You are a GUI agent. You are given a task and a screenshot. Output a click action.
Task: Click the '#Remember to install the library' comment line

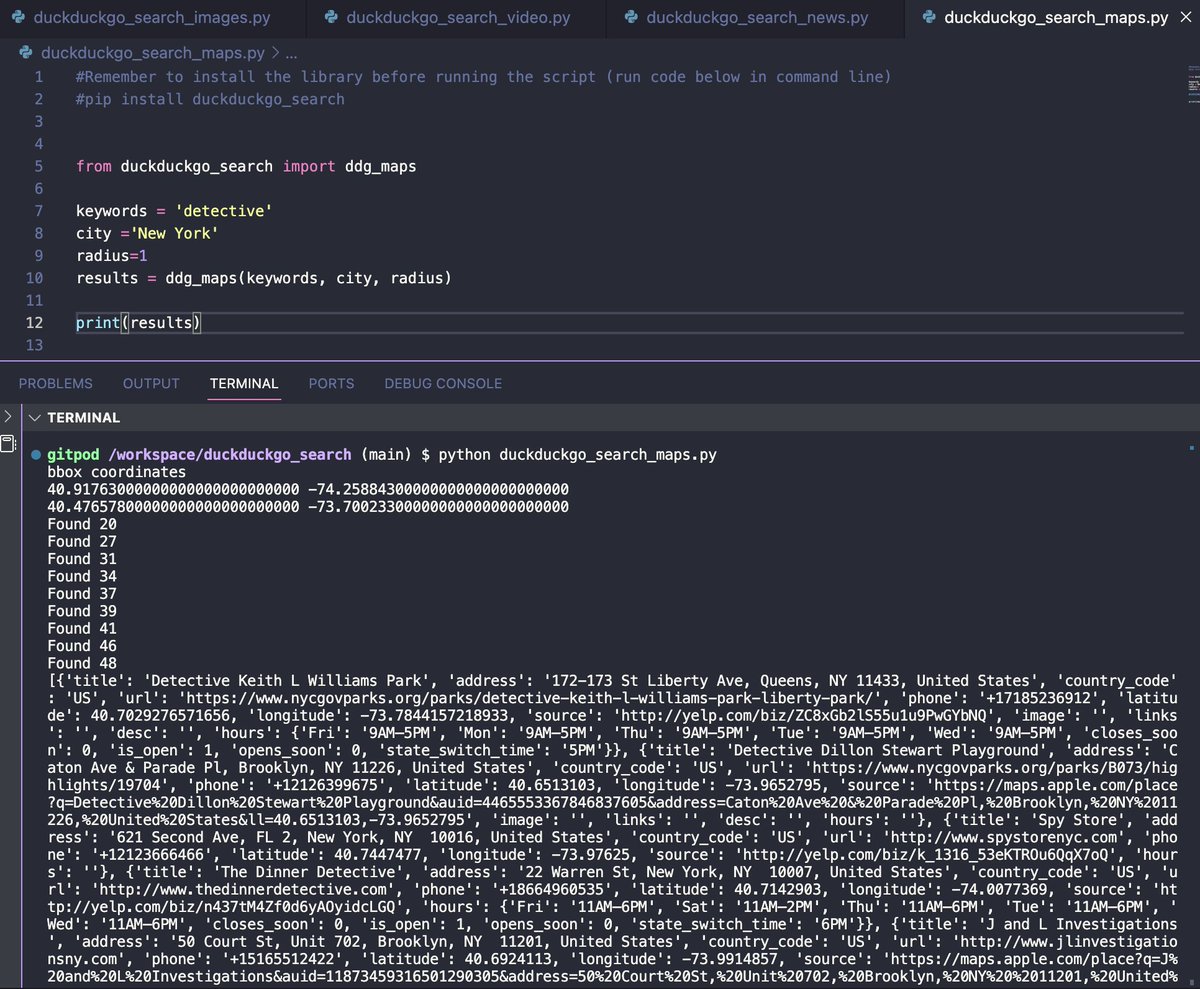(x=483, y=77)
